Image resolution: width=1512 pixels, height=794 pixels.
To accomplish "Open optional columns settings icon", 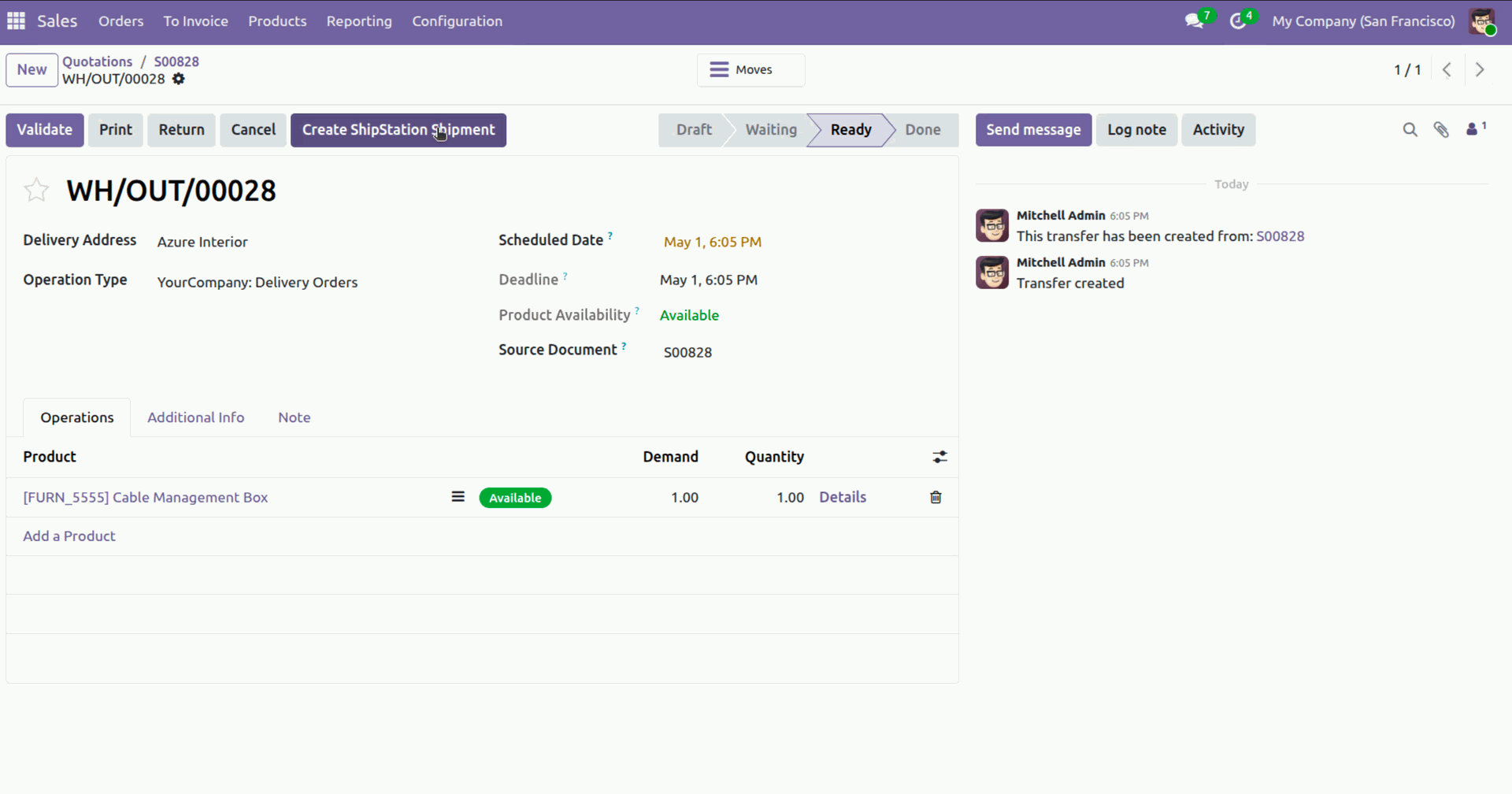I will (x=939, y=457).
